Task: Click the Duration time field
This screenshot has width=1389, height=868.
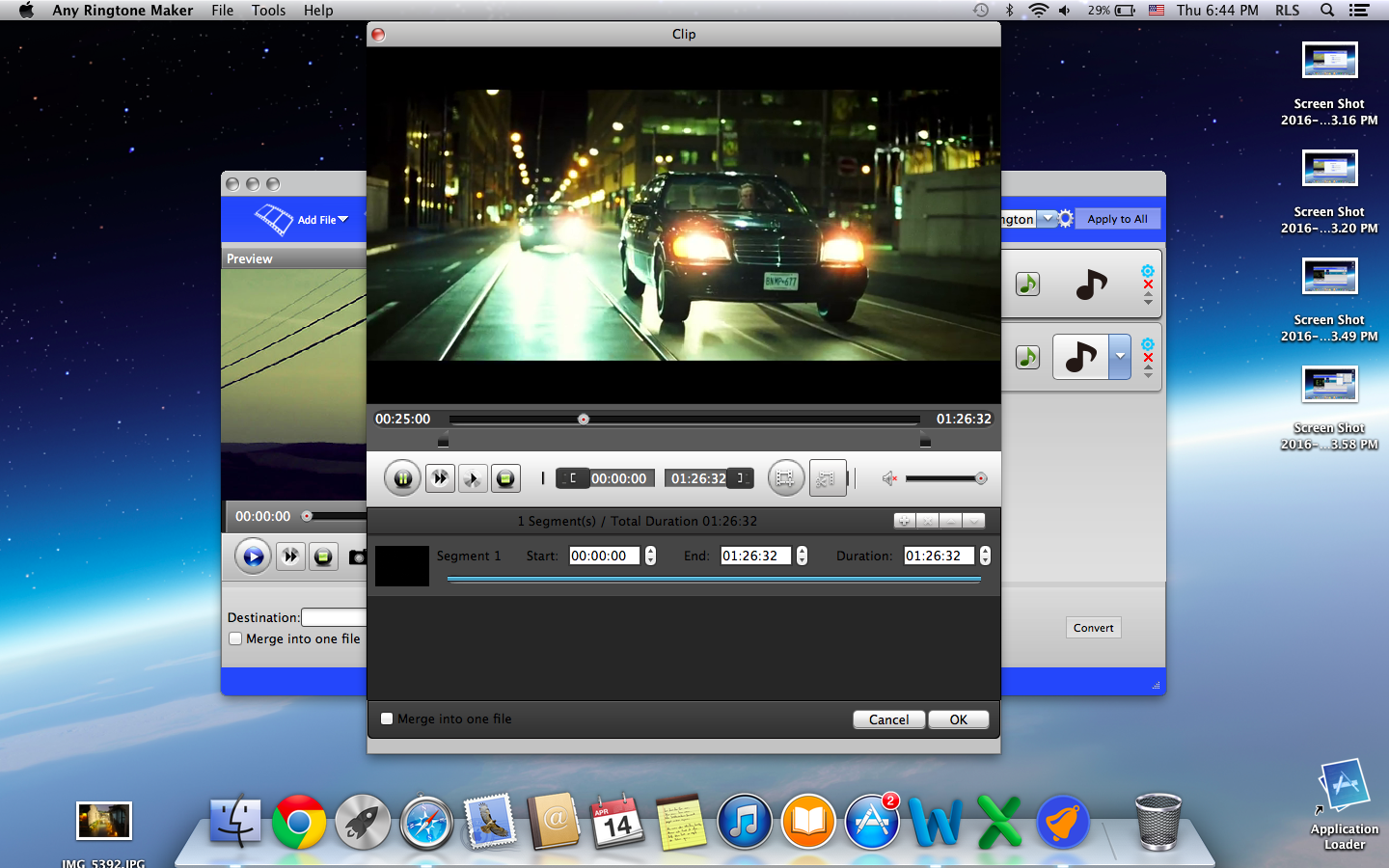Action: (x=940, y=556)
